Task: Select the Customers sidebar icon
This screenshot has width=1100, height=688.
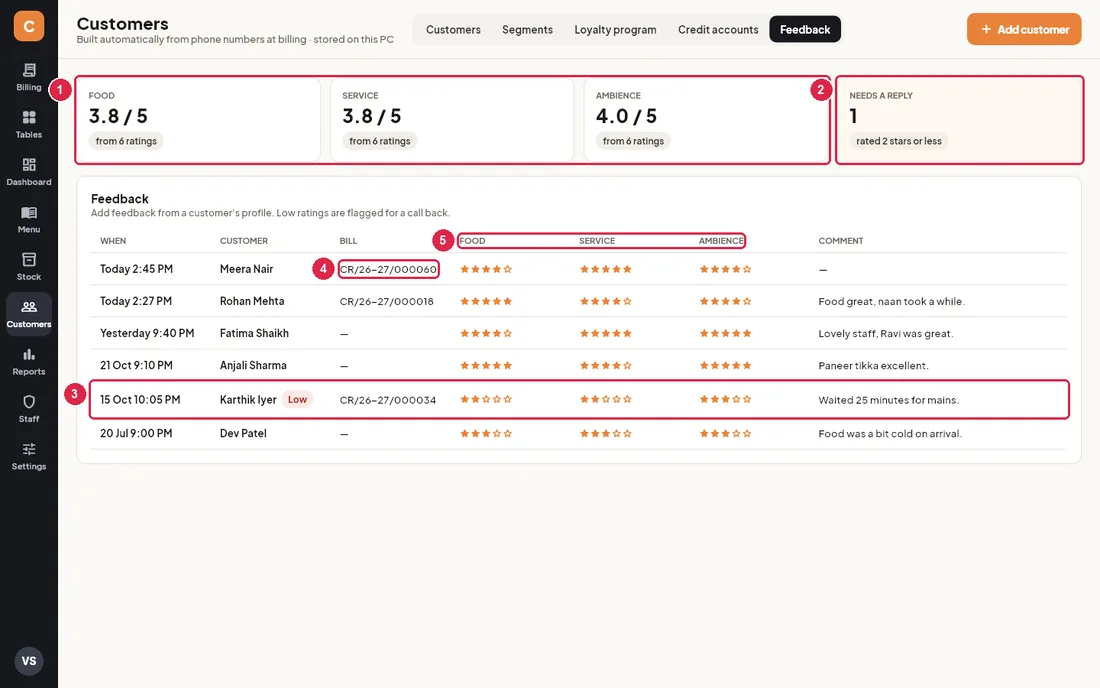Action: pyautogui.click(x=29, y=314)
